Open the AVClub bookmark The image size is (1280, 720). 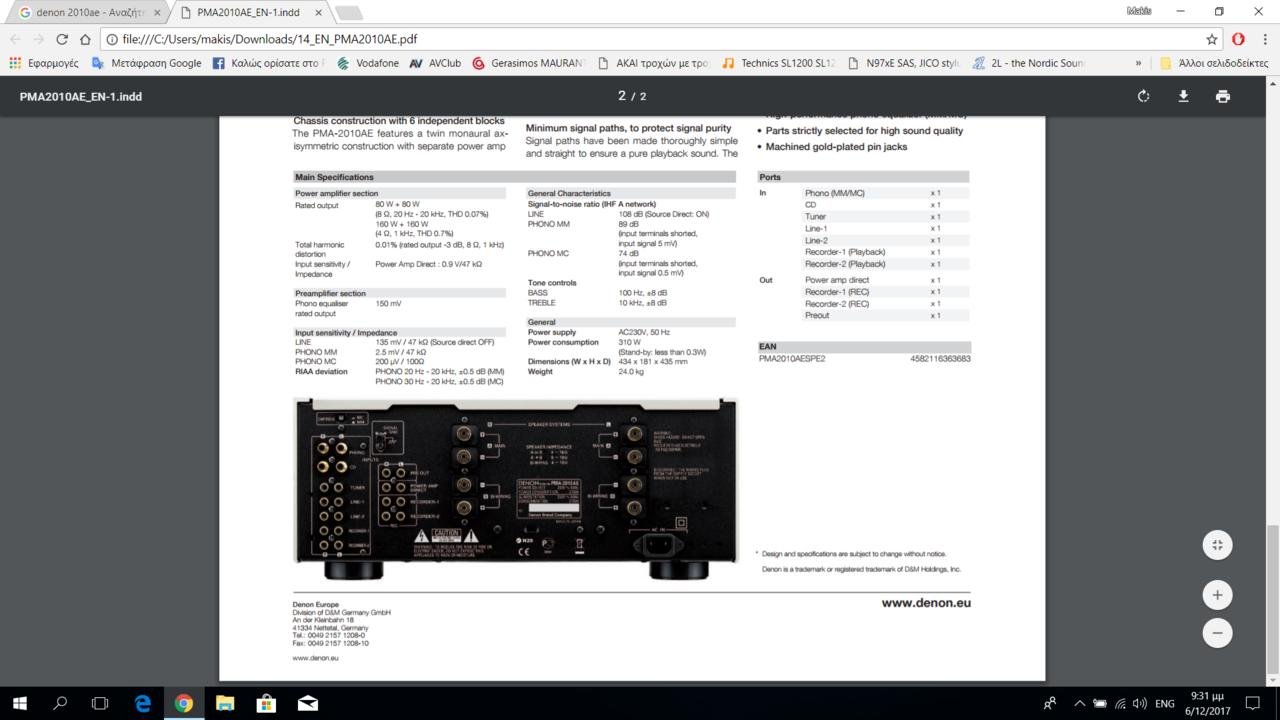435,63
